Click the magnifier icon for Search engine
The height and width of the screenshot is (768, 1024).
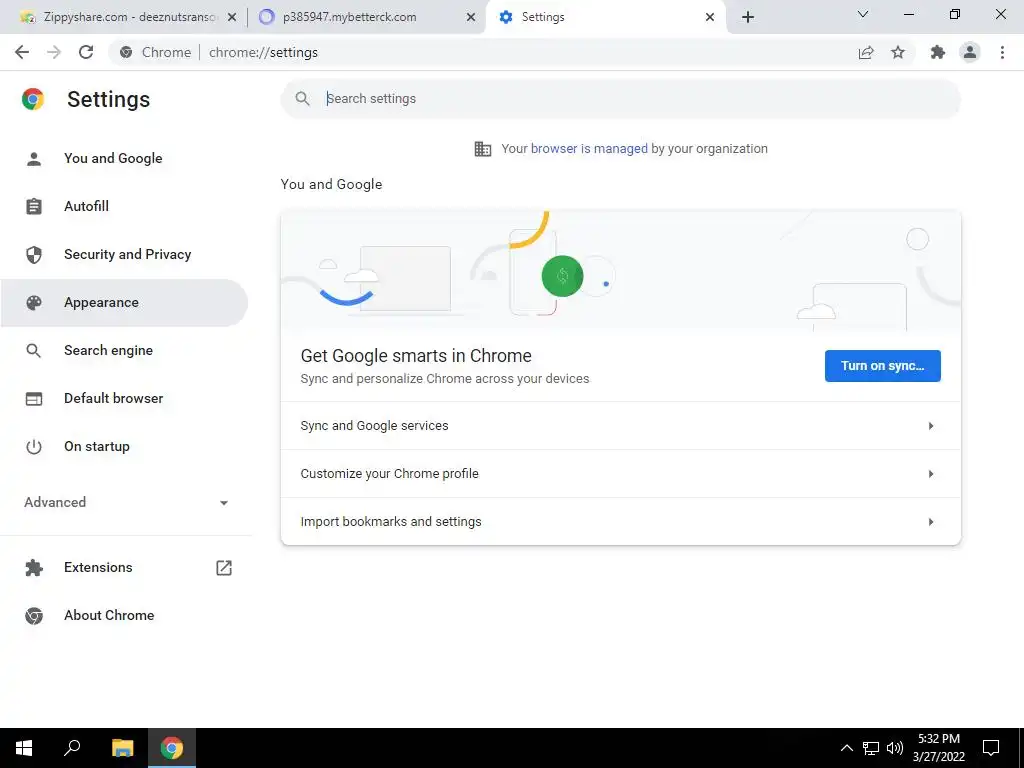pos(34,351)
